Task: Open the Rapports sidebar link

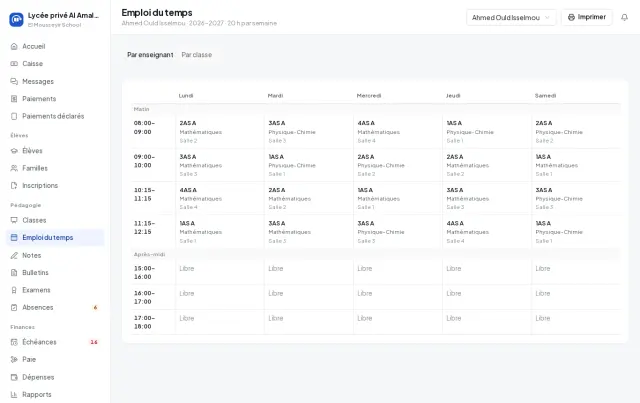Action: pos(55,394)
